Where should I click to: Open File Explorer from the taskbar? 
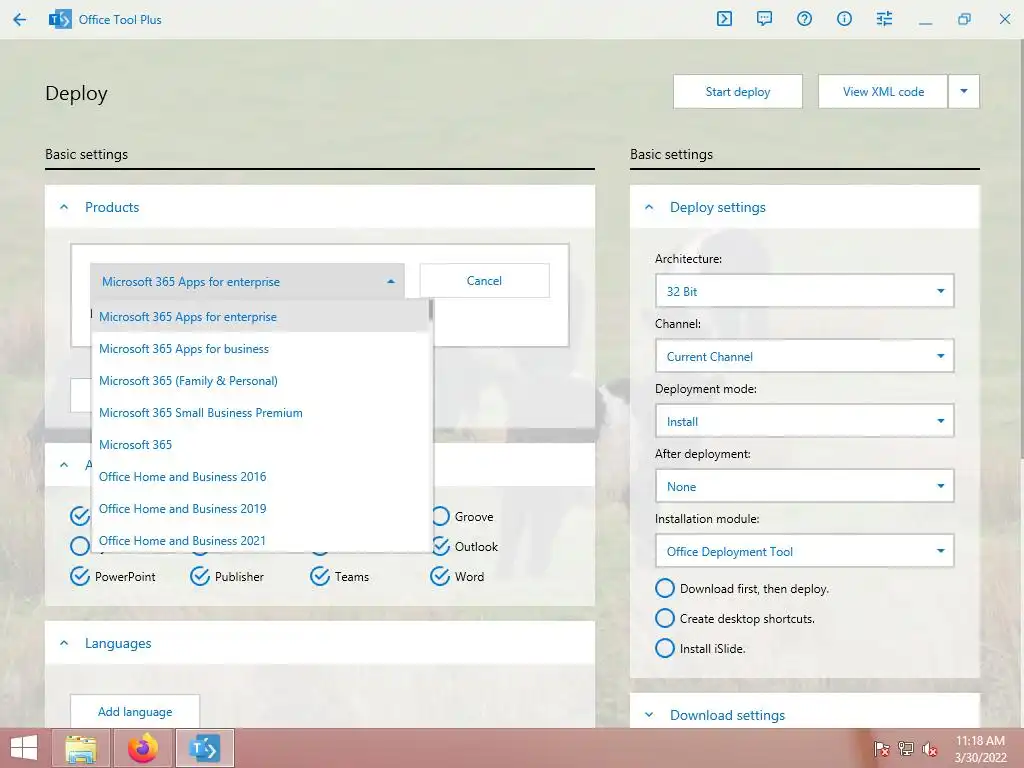tap(82, 748)
